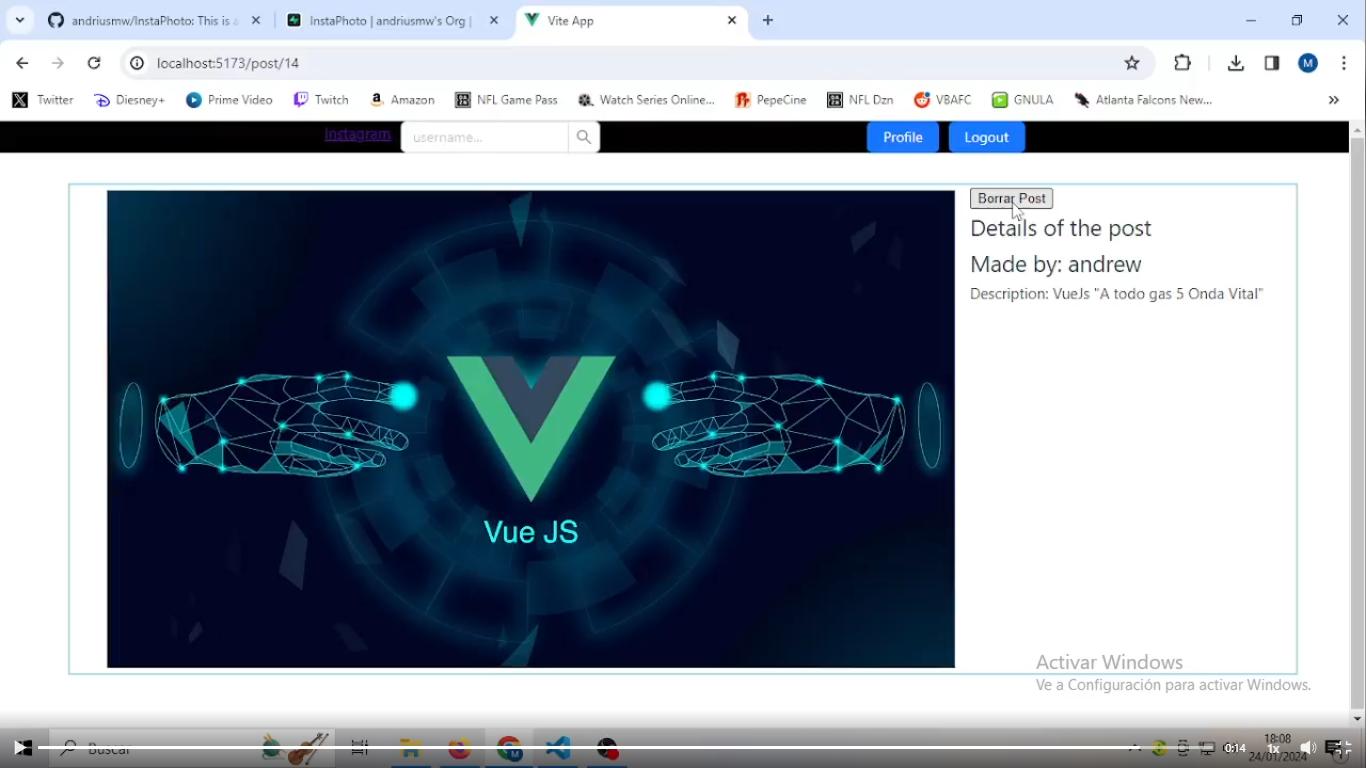Open the Profile page button
The image size is (1368, 768).
pyautogui.click(x=903, y=137)
